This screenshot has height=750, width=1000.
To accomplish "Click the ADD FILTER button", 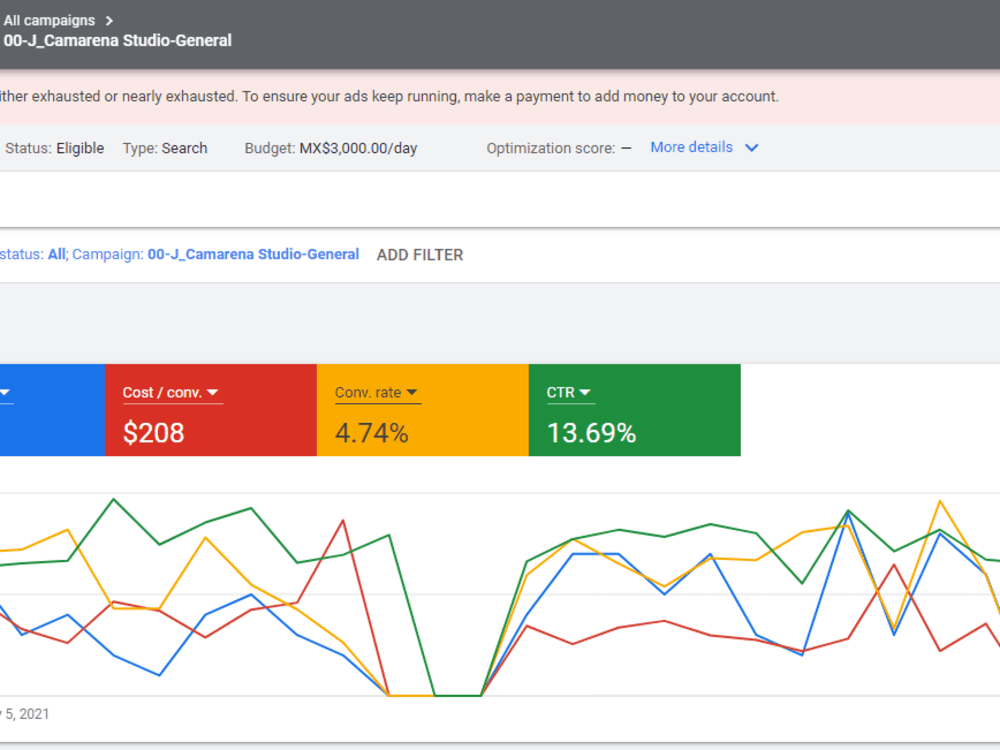I will (420, 255).
